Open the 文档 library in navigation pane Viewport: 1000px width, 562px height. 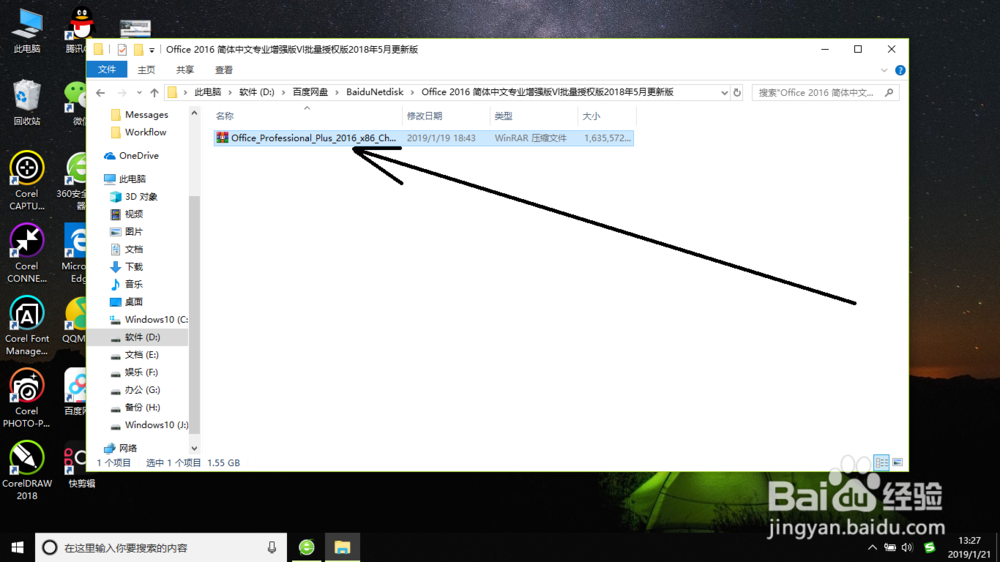tap(127, 249)
